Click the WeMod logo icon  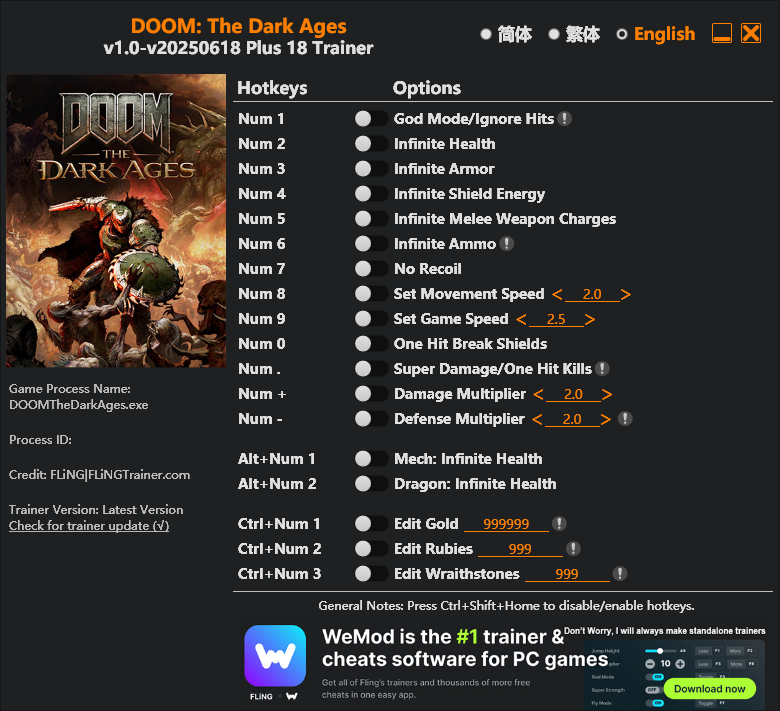(x=275, y=656)
